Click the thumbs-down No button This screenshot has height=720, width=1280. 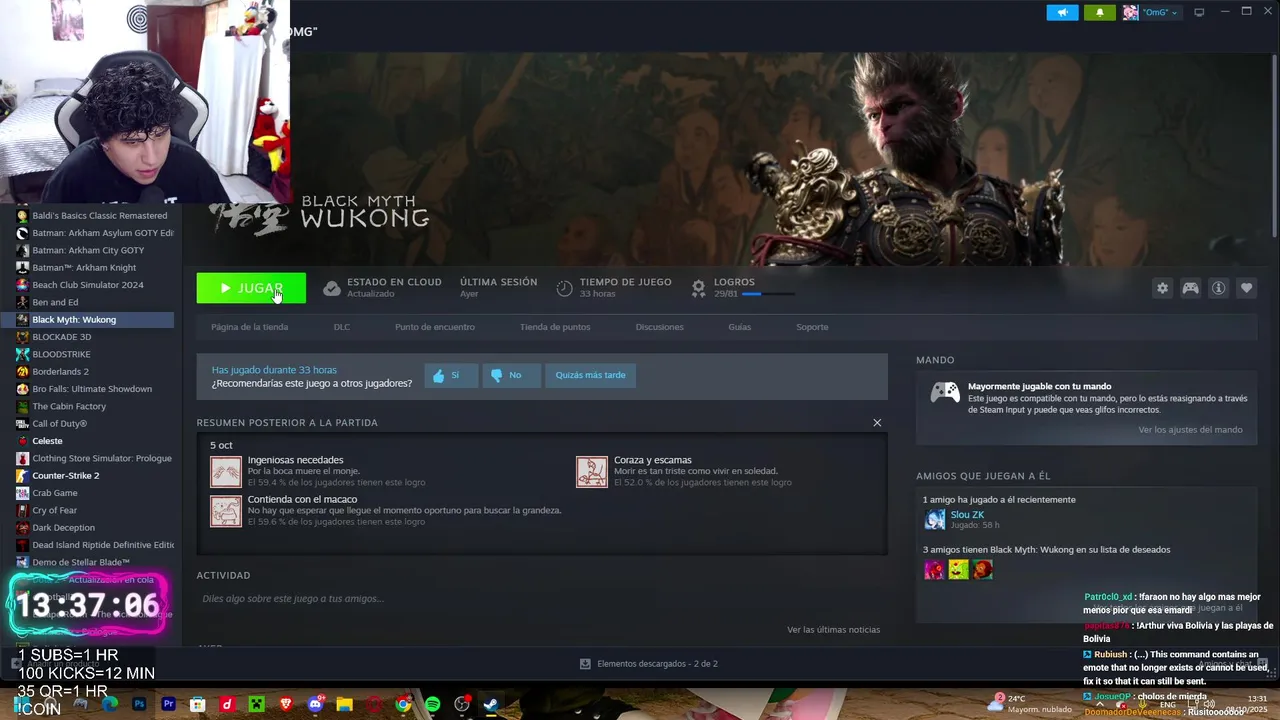511,375
